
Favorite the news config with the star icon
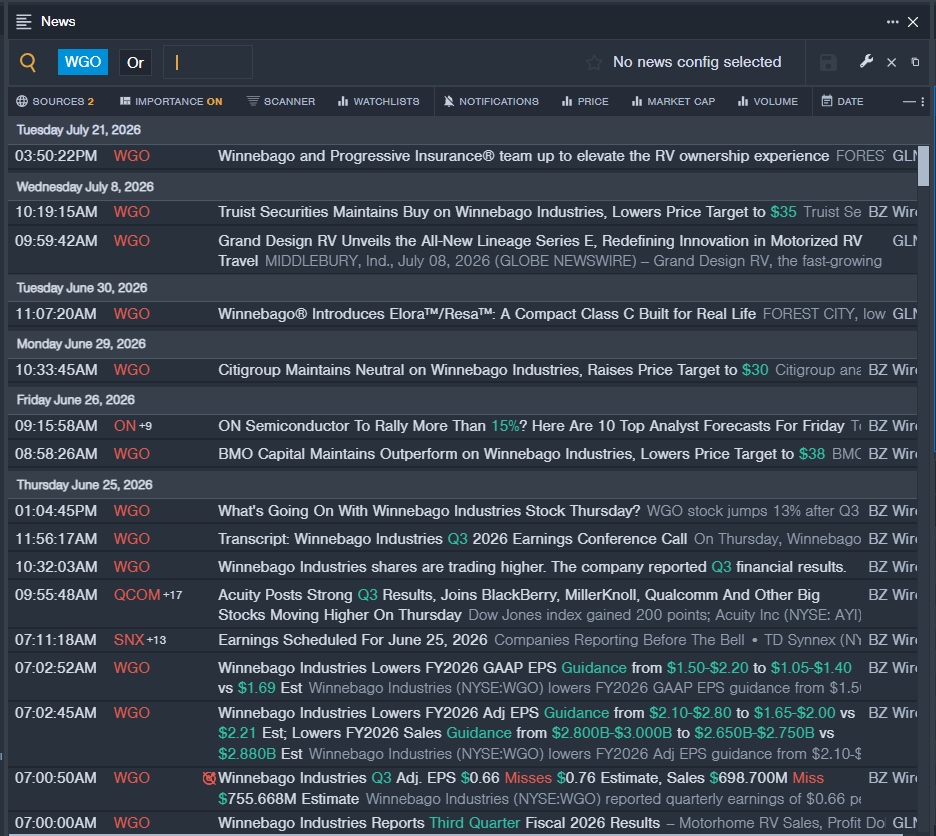594,63
